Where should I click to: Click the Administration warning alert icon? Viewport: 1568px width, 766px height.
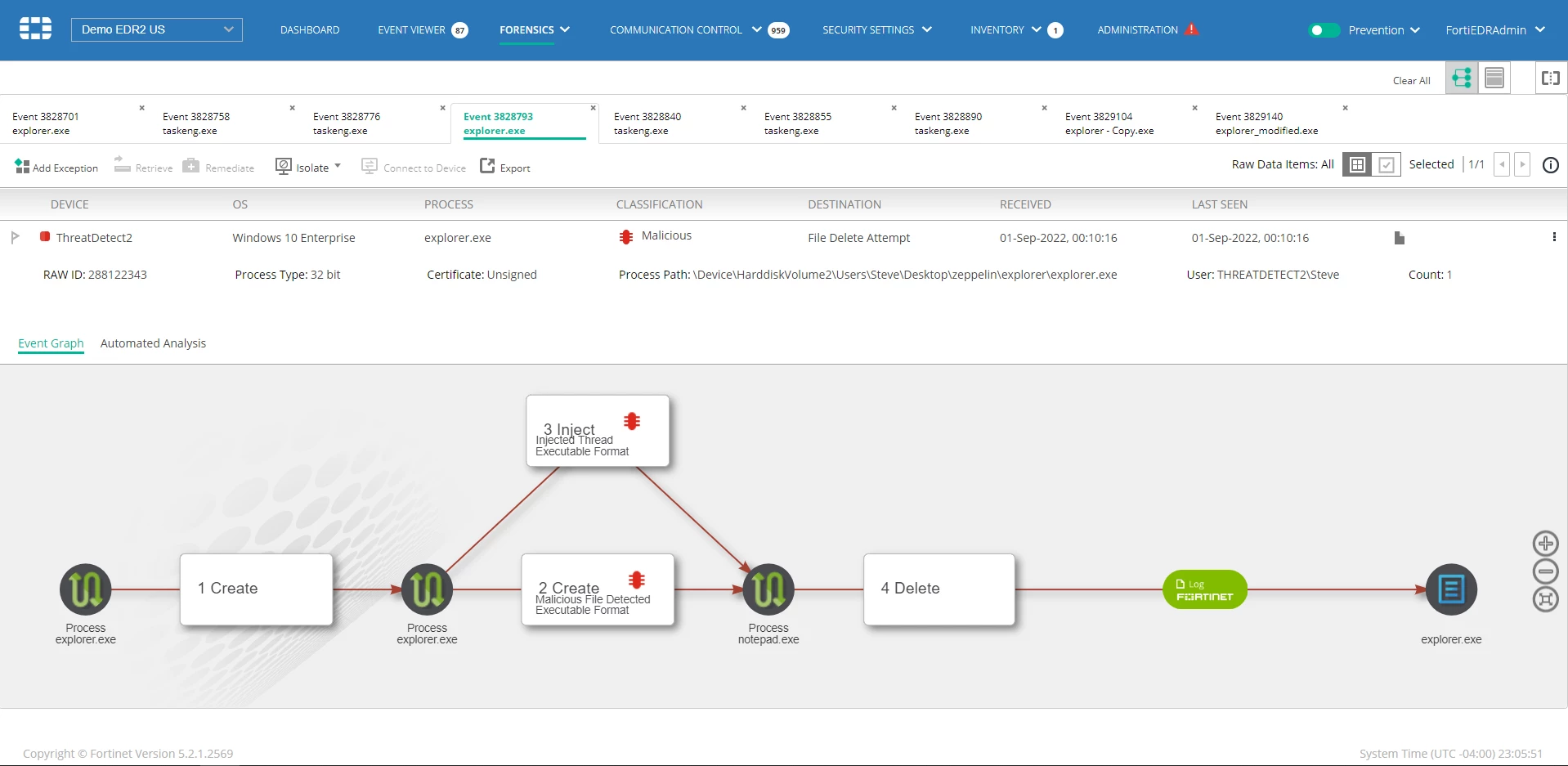(1192, 29)
